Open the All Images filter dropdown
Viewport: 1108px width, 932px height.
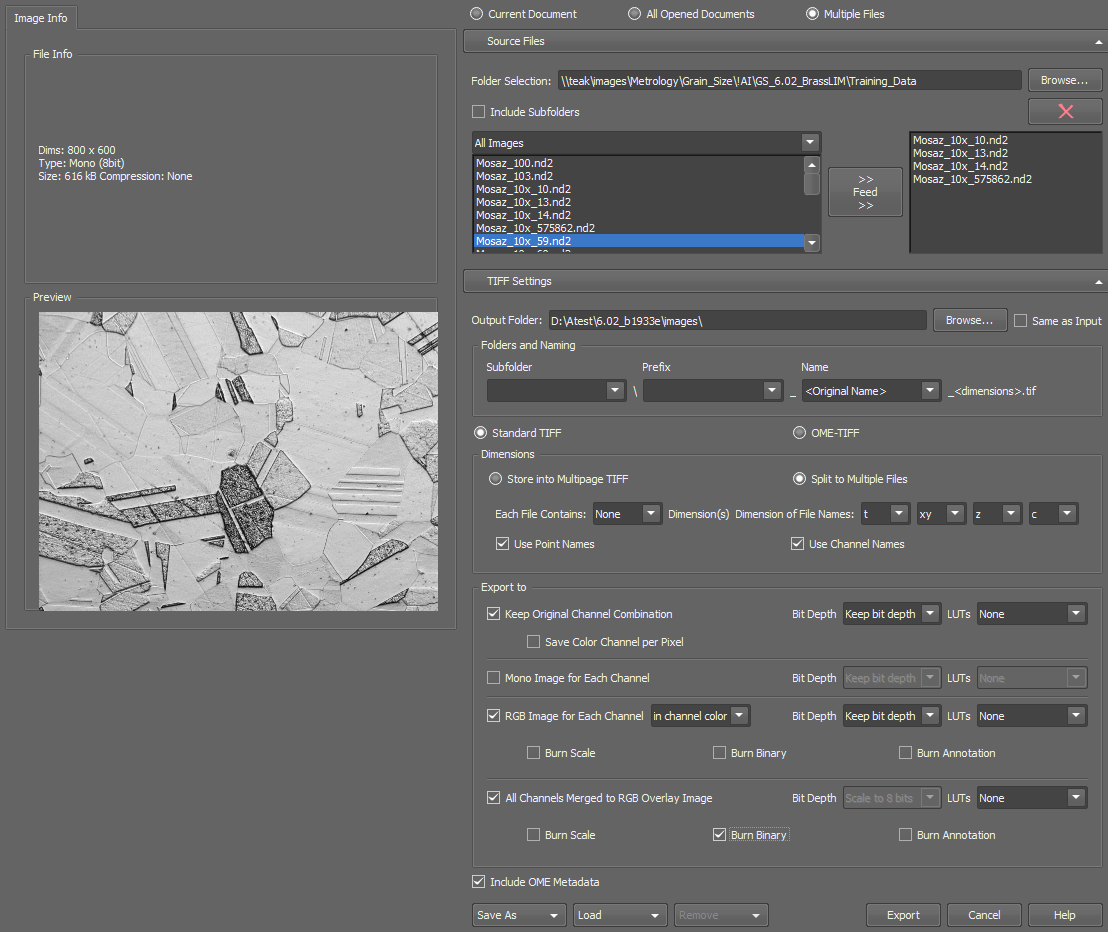810,143
